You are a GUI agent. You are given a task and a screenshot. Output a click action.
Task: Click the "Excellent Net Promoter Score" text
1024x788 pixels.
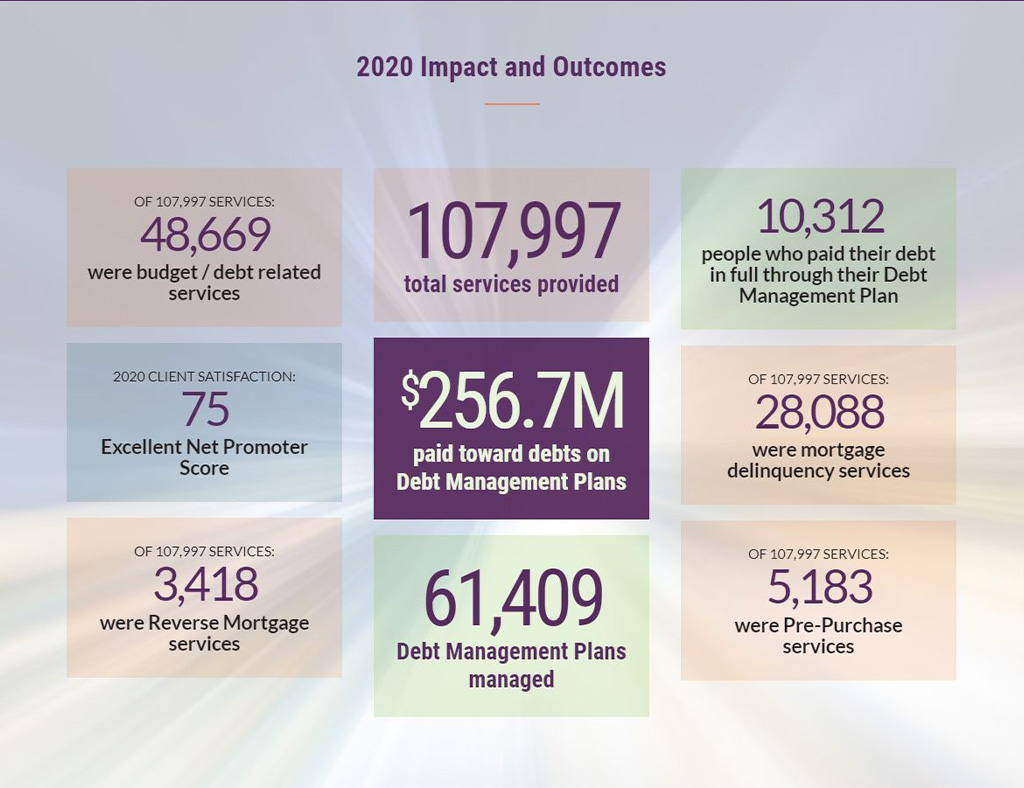(204, 457)
